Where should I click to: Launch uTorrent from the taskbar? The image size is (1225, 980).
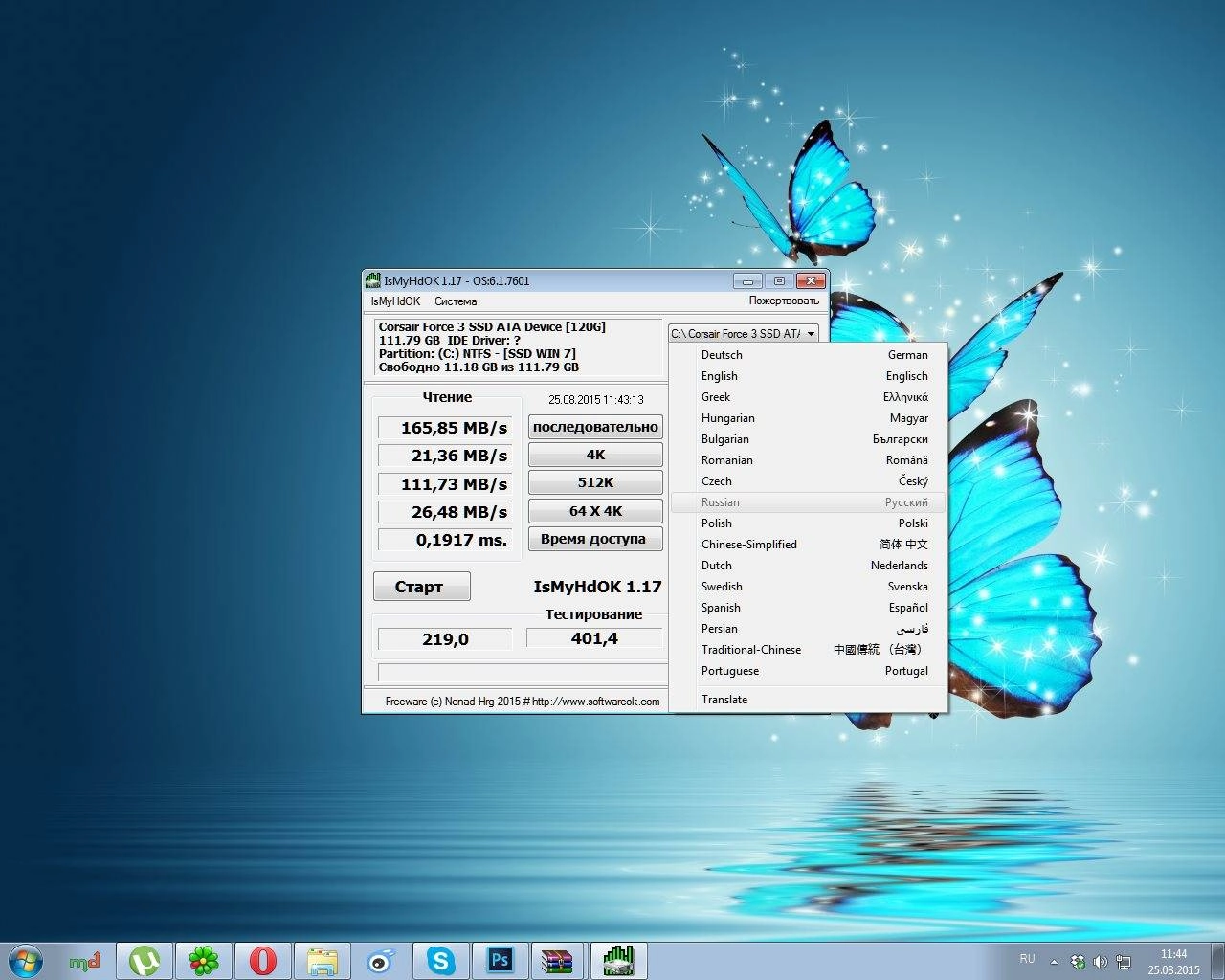pyautogui.click(x=145, y=961)
